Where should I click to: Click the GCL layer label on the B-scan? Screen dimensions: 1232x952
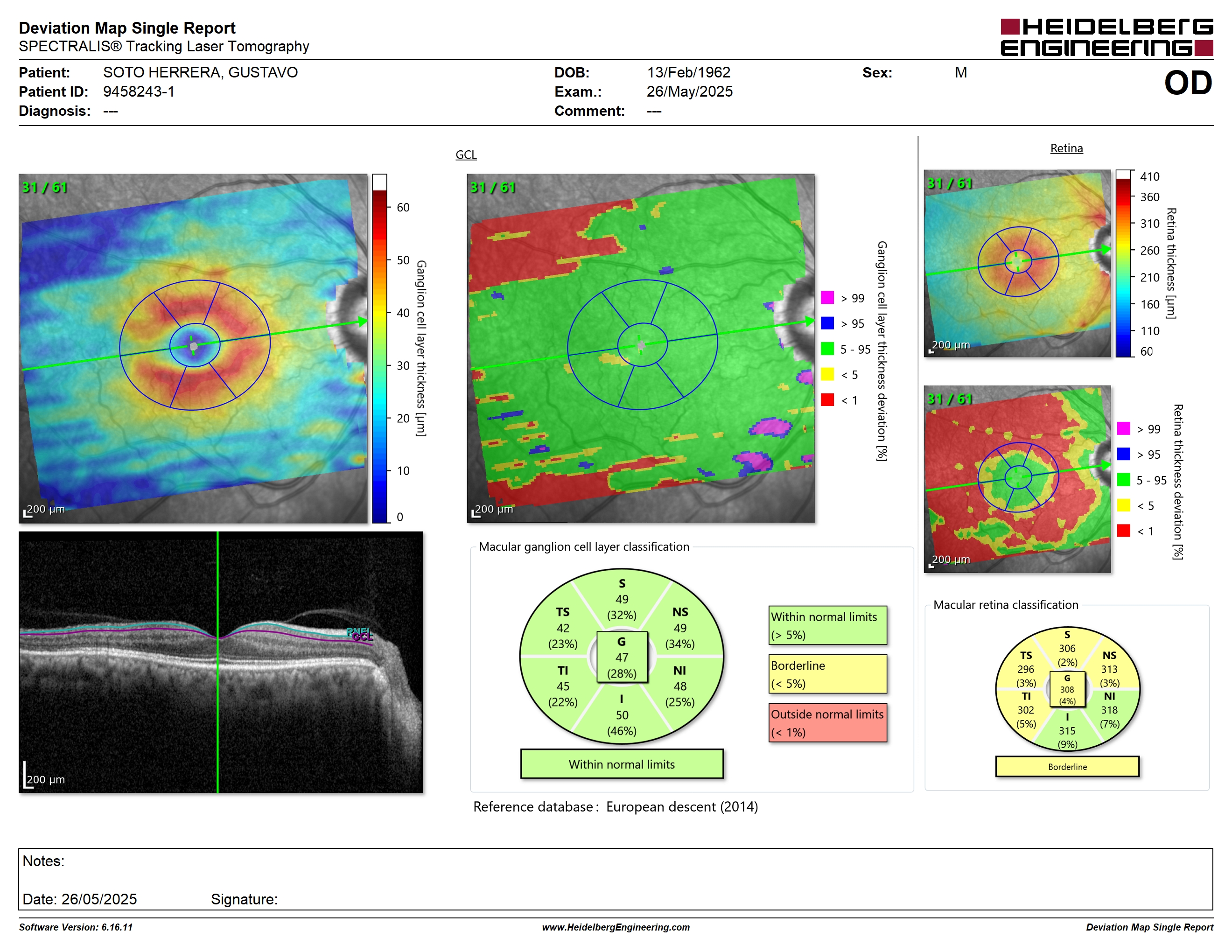click(x=363, y=637)
